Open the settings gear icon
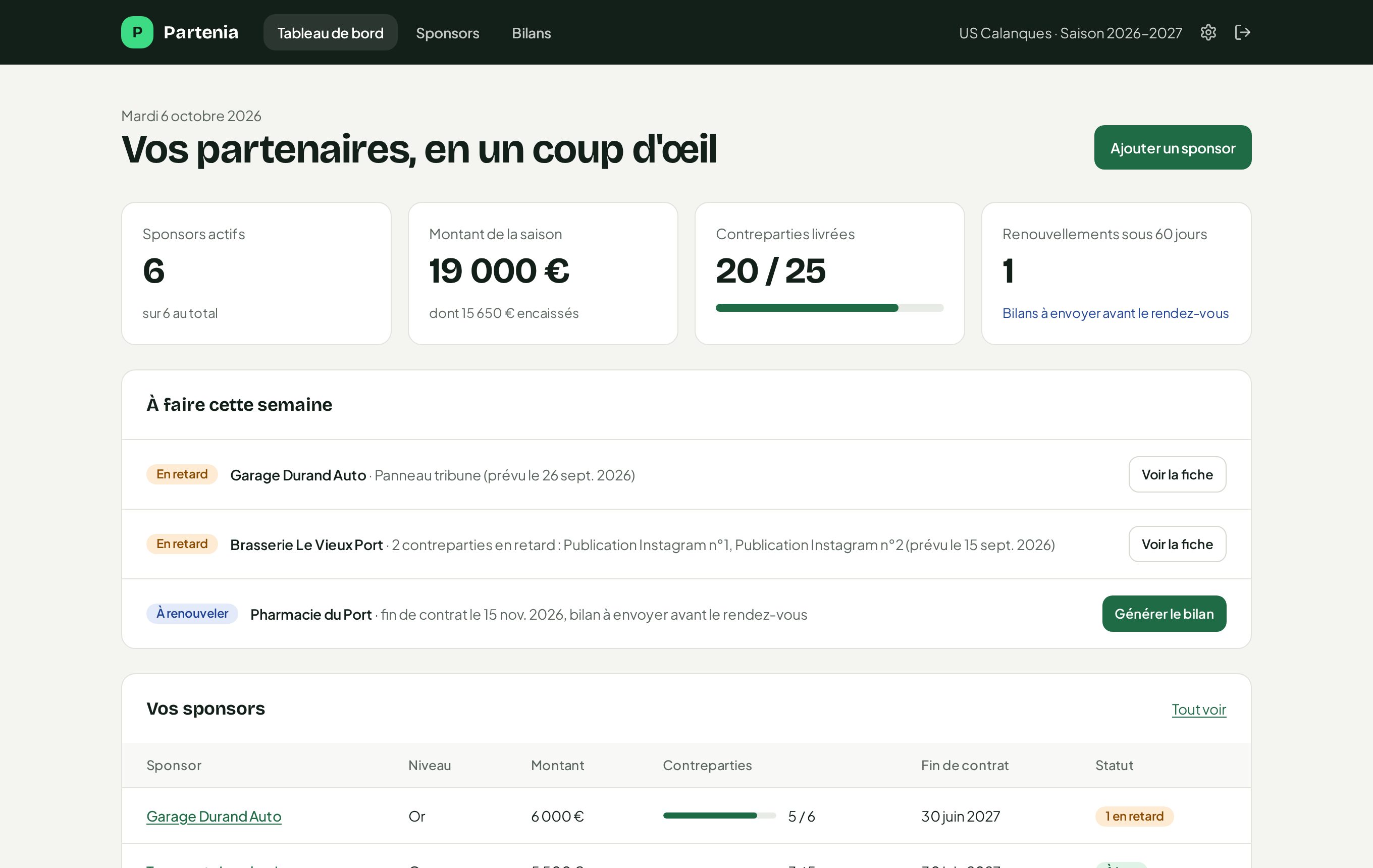Image resolution: width=1373 pixels, height=868 pixels. pos(1208,32)
